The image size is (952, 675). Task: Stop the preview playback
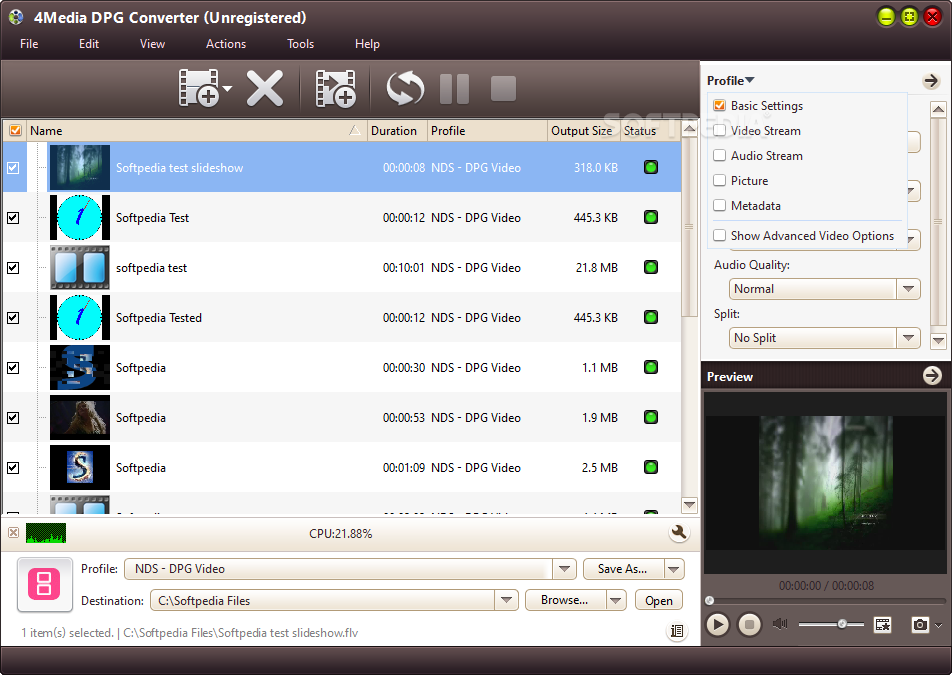coord(749,624)
